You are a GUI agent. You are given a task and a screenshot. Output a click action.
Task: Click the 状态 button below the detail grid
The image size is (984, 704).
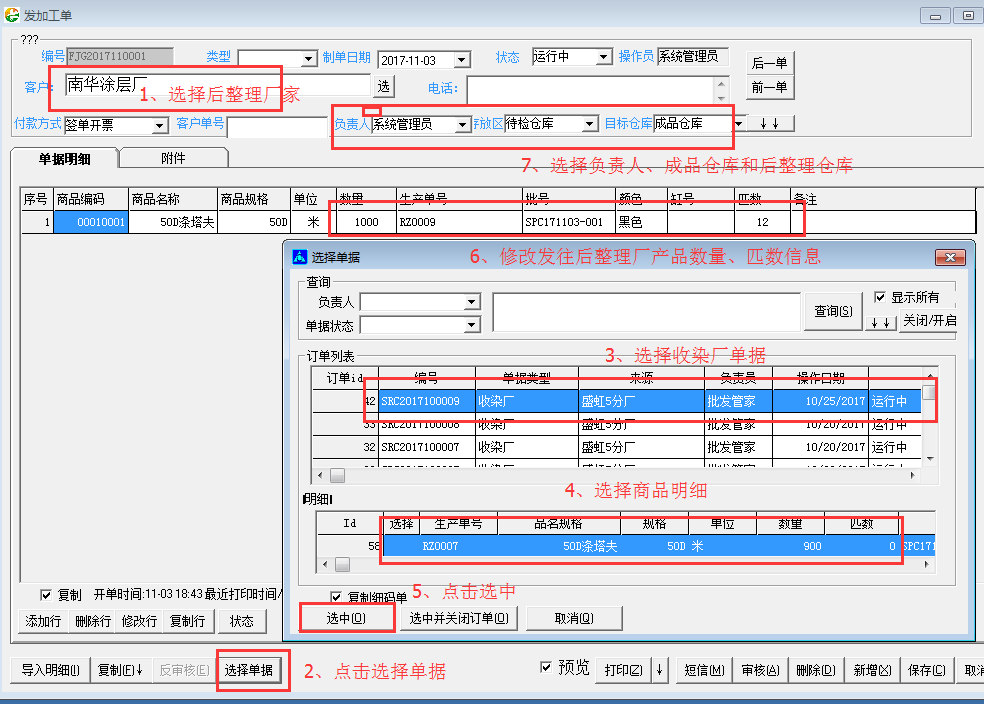click(x=241, y=621)
